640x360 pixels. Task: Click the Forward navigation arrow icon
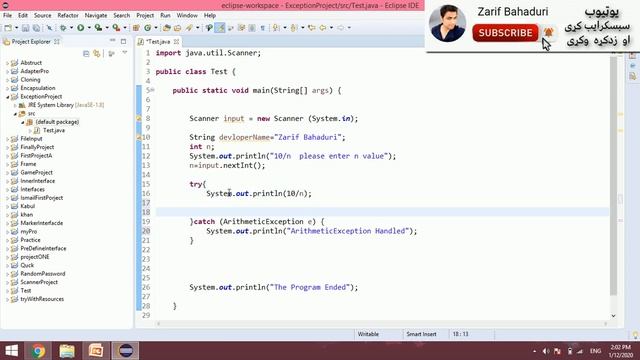click(x=340, y=28)
